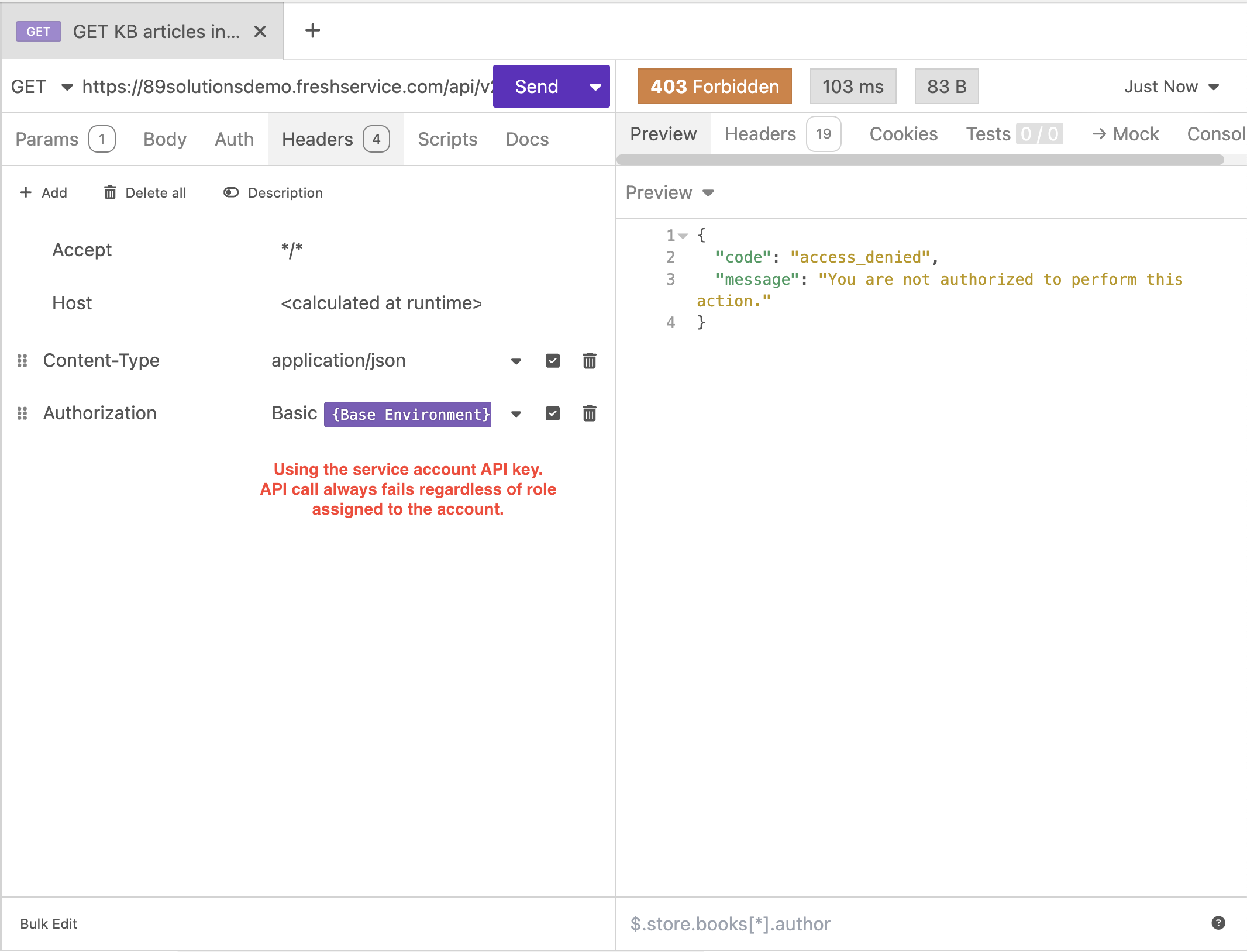This screenshot has width=1247, height=952.
Task: Select the request Headers tab
Action: coord(336,139)
